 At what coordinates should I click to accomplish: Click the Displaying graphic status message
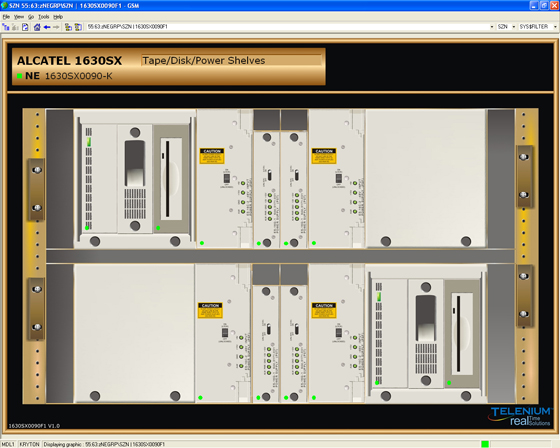[x=104, y=444]
